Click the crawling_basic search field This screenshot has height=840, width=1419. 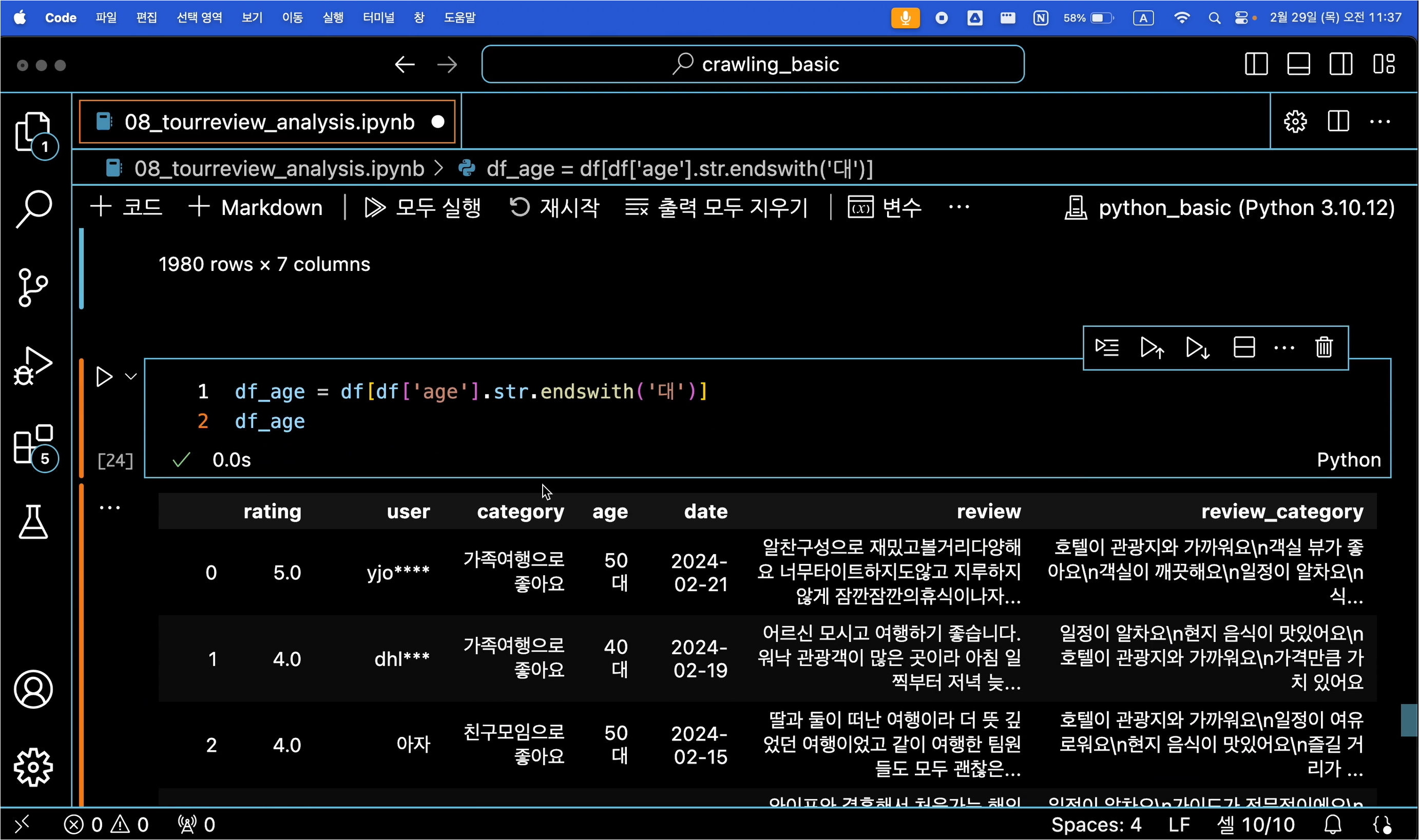[x=752, y=64]
